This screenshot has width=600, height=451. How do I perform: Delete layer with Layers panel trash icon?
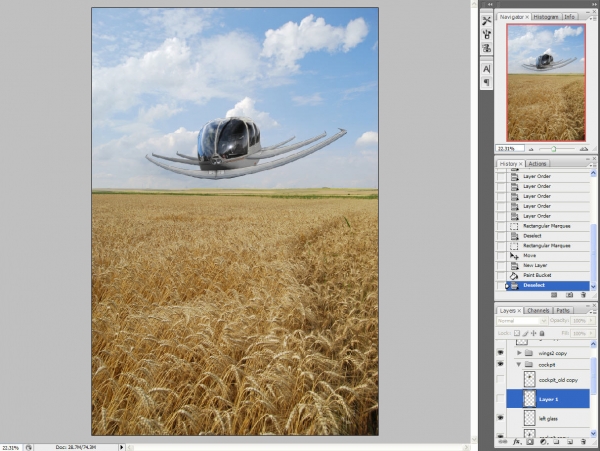pos(583,442)
